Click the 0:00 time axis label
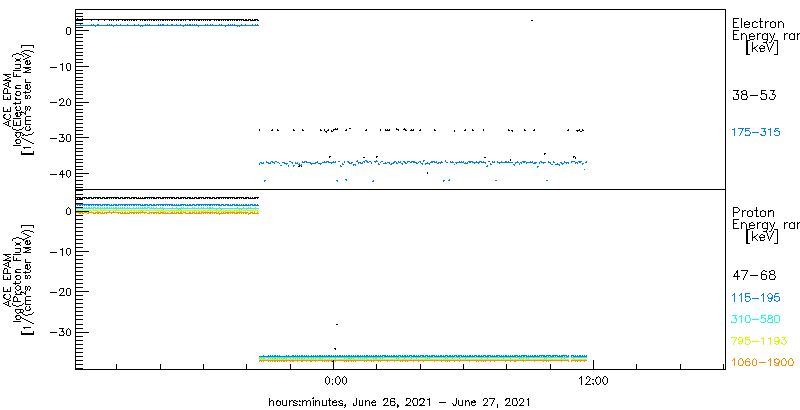The width and height of the screenshot is (800, 410). tap(335, 380)
